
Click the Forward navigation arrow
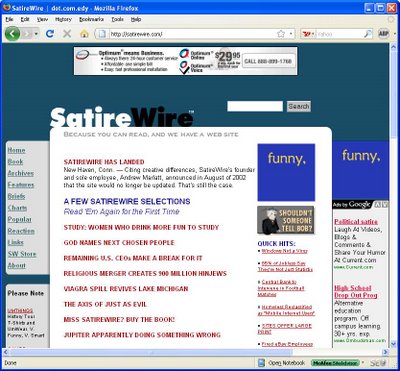coord(27,33)
